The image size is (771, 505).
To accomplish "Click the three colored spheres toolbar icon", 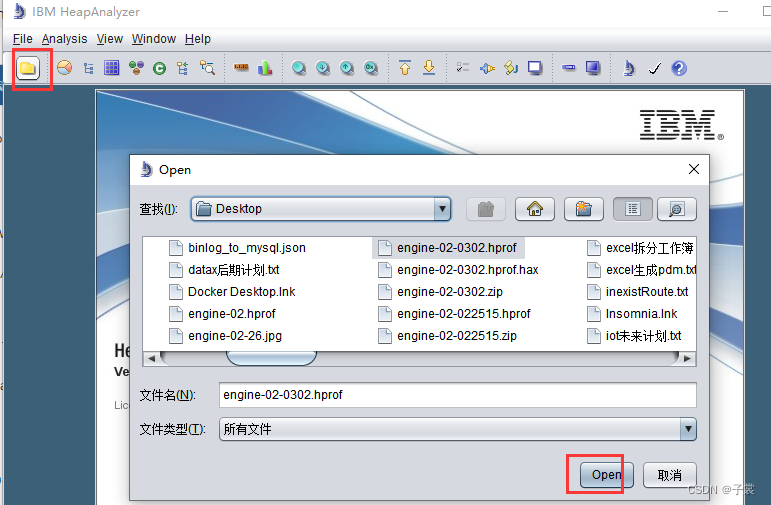I will (x=136, y=68).
